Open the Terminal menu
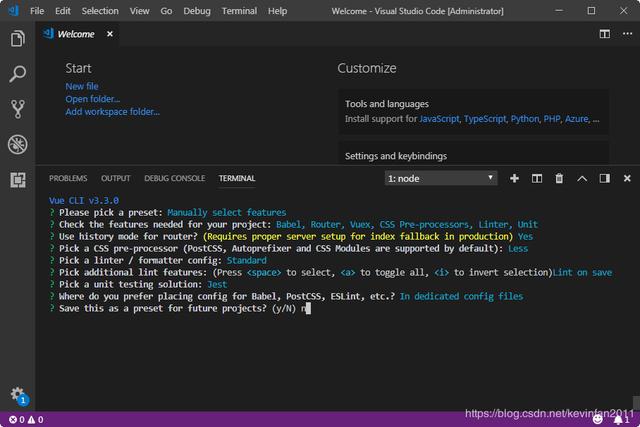This screenshot has height=427, width=640. click(239, 11)
